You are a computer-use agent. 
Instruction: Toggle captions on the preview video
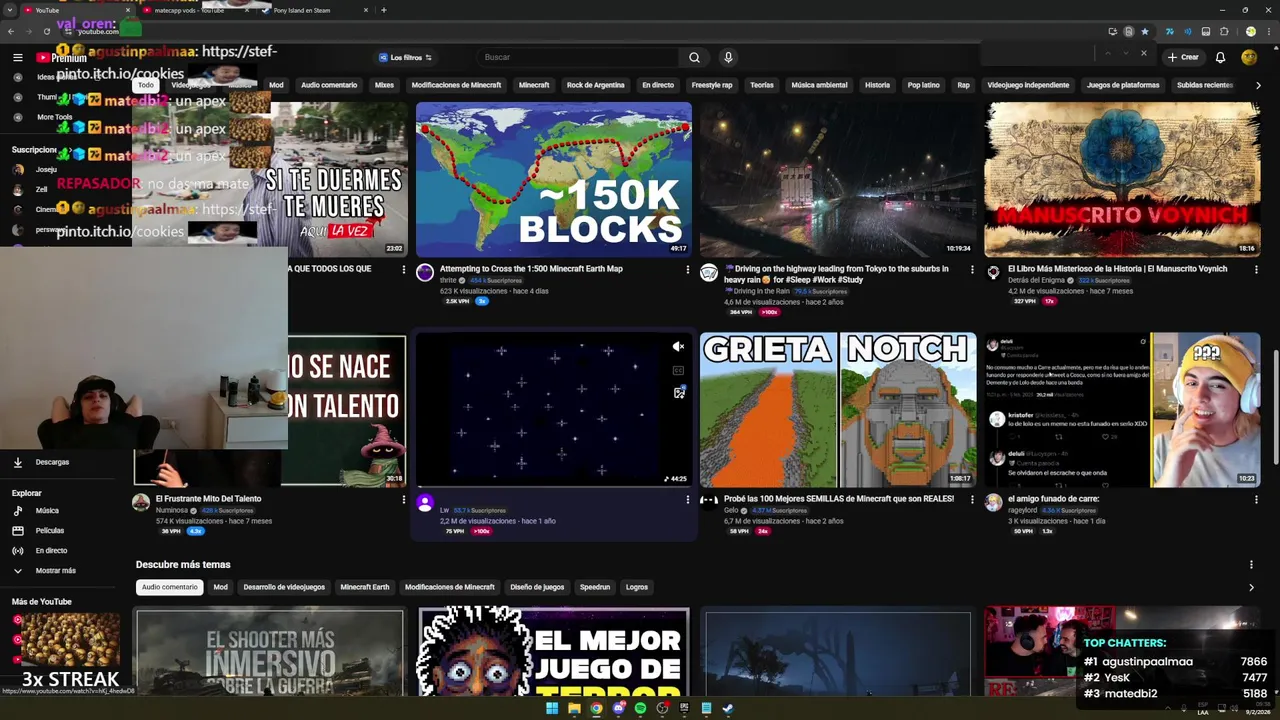coord(678,370)
